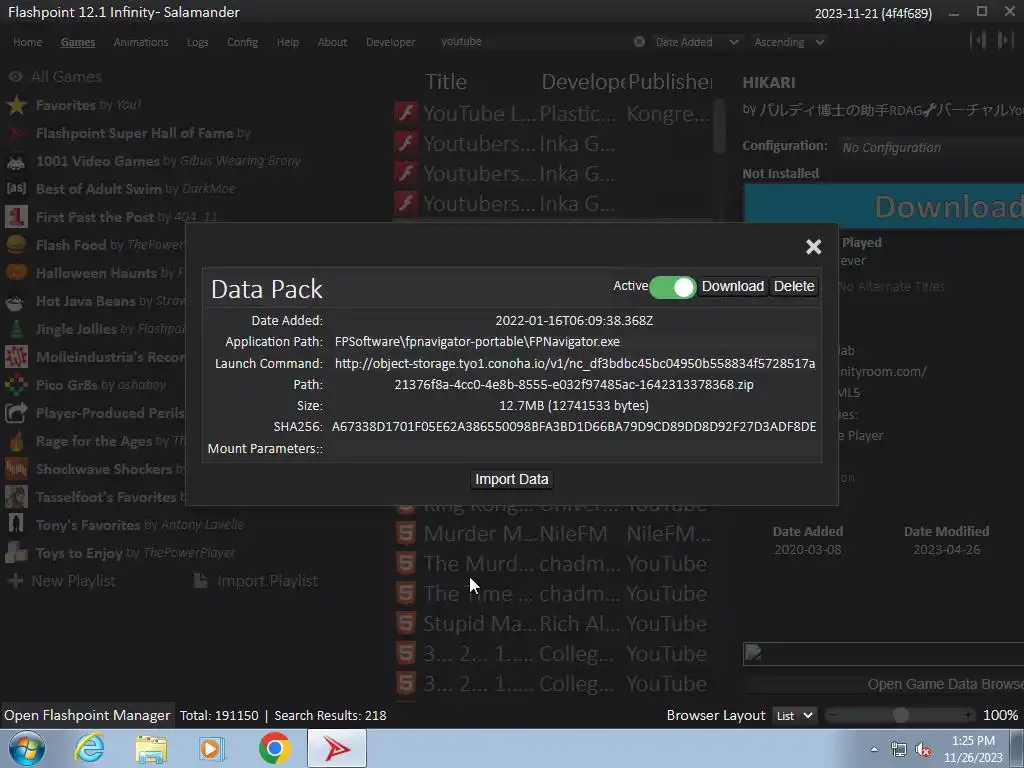This screenshot has height=768, width=1024.
Task: Open 1001 Video Games playlist icon
Action: coord(16,161)
